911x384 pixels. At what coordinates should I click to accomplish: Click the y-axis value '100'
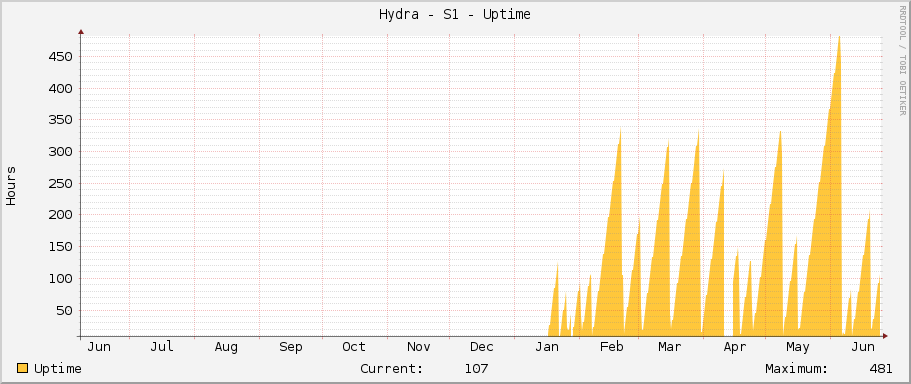point(60,279)
